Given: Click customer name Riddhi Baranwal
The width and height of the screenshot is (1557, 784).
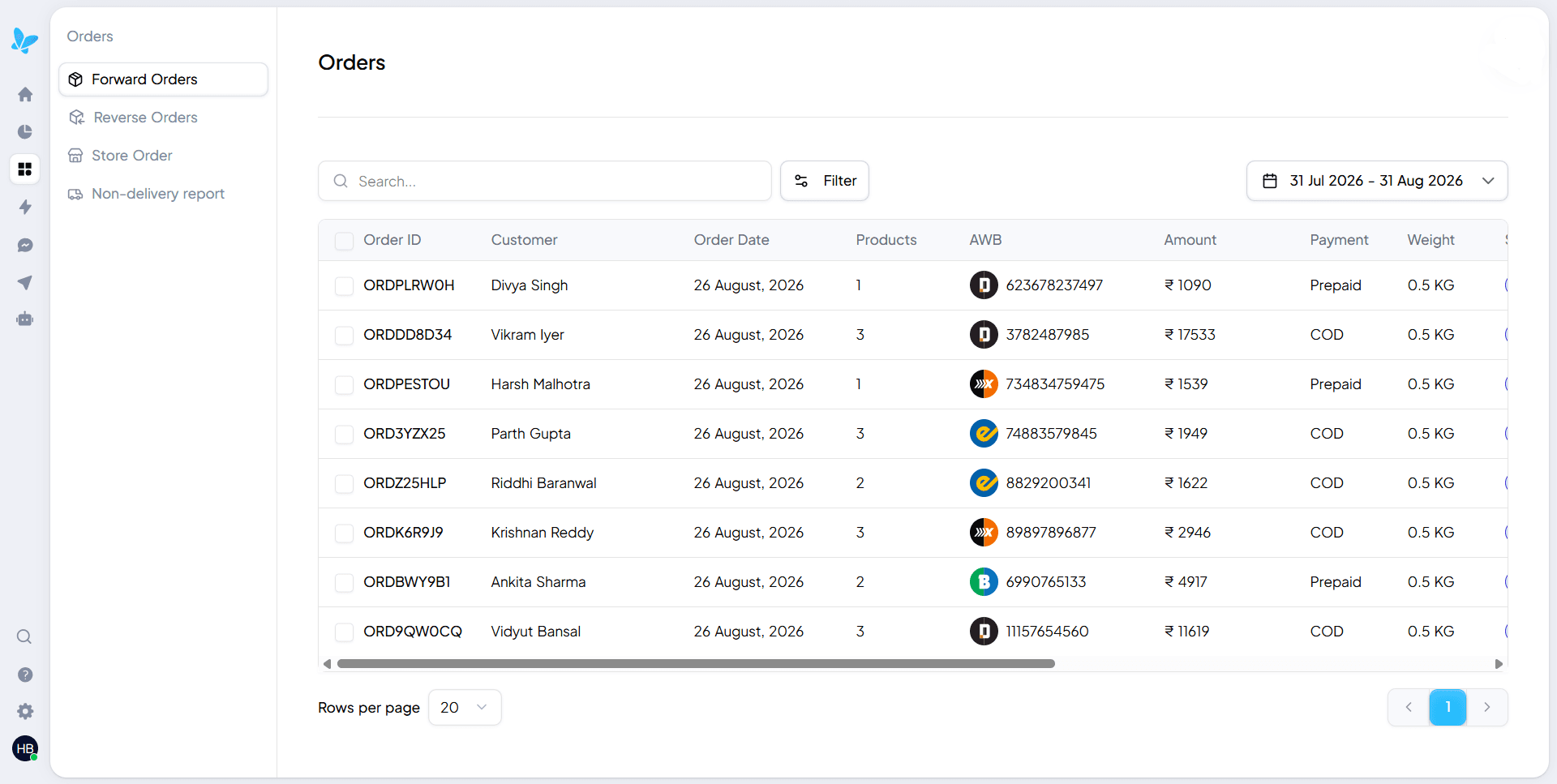Looking at the screenshot, I should point(544,483).
